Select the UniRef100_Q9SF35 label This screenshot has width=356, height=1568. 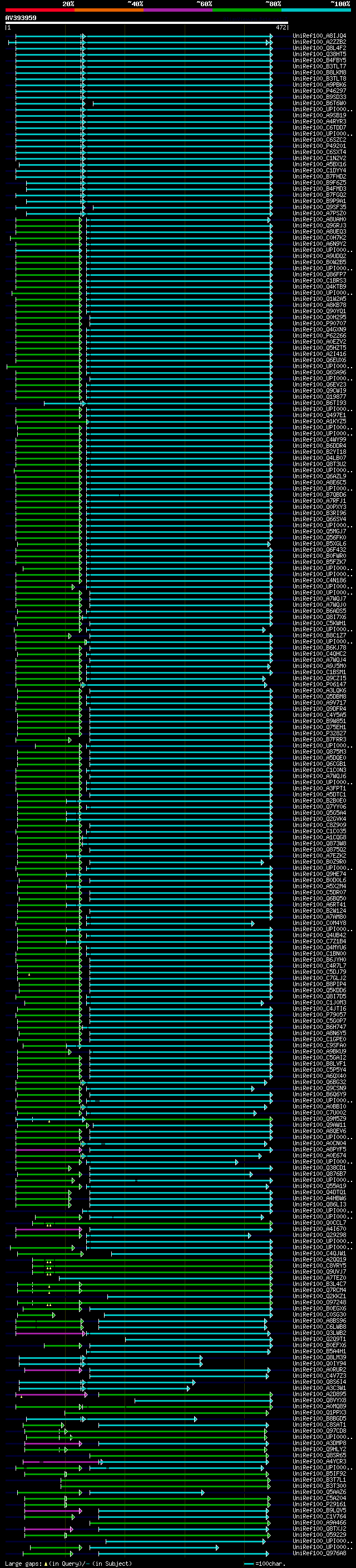coord(319,207)
